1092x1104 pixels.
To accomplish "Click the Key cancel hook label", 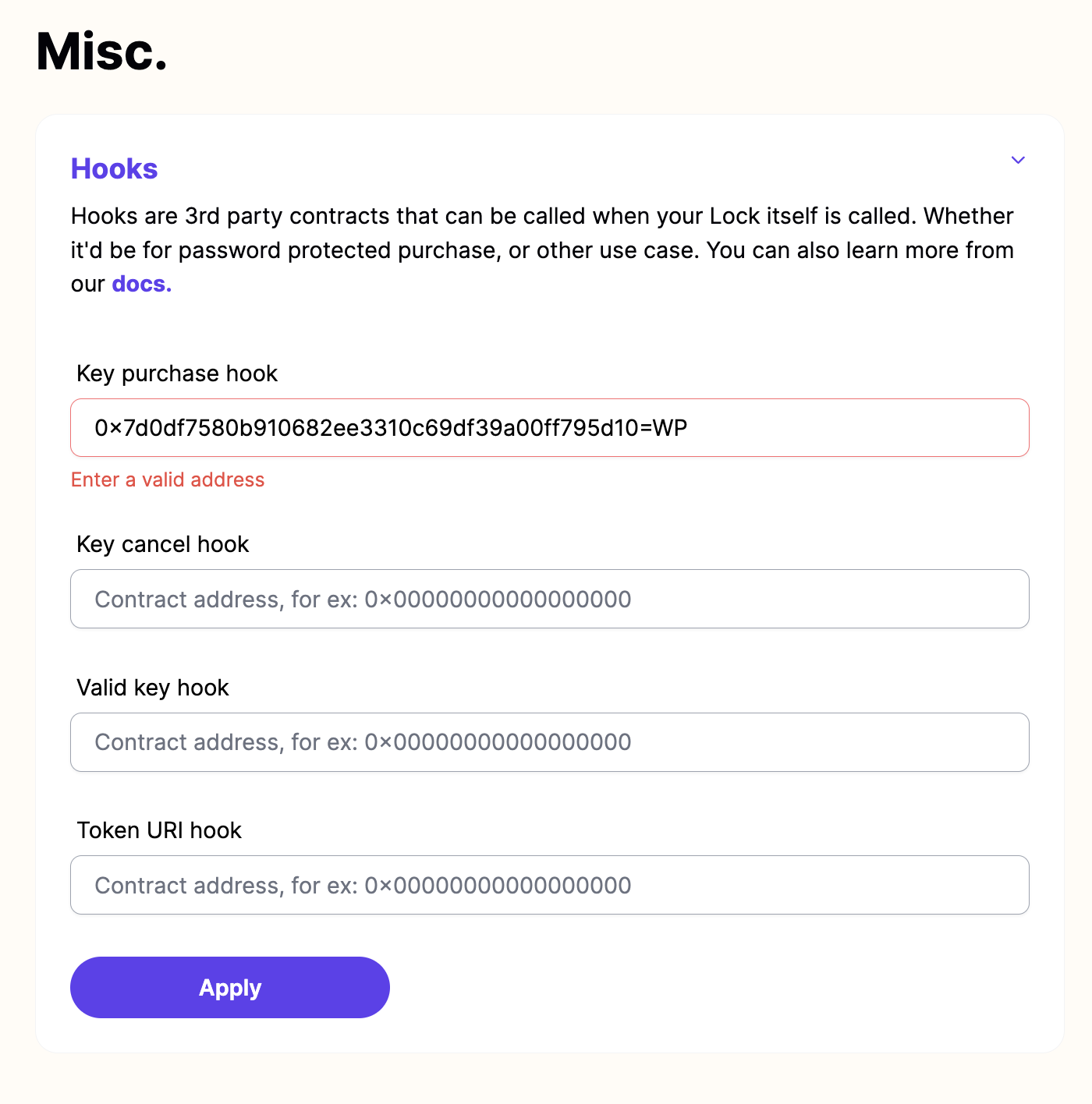I will click(162, 544).
